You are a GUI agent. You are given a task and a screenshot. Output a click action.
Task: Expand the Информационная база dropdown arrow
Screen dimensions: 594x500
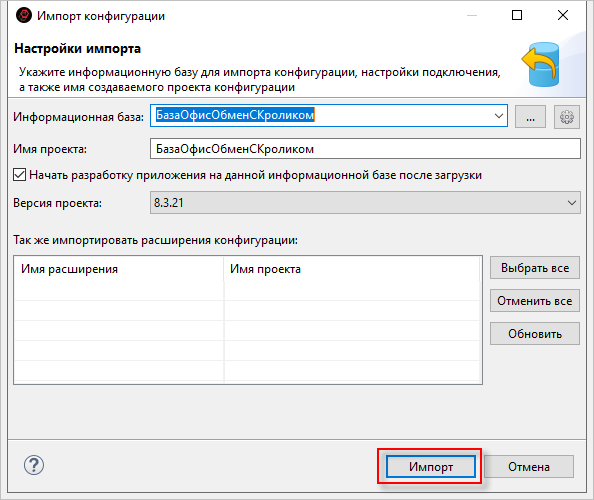click(x=499, y=116)
